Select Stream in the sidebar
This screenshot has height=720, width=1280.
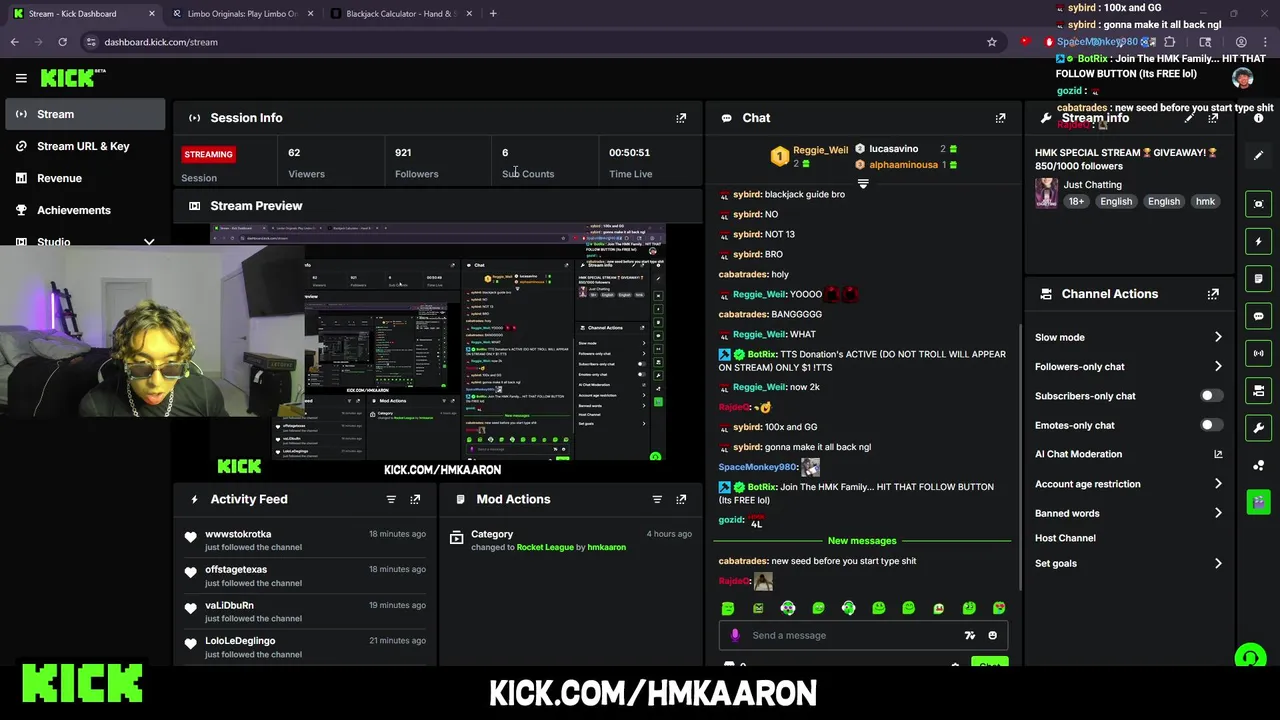click(85, 114)
